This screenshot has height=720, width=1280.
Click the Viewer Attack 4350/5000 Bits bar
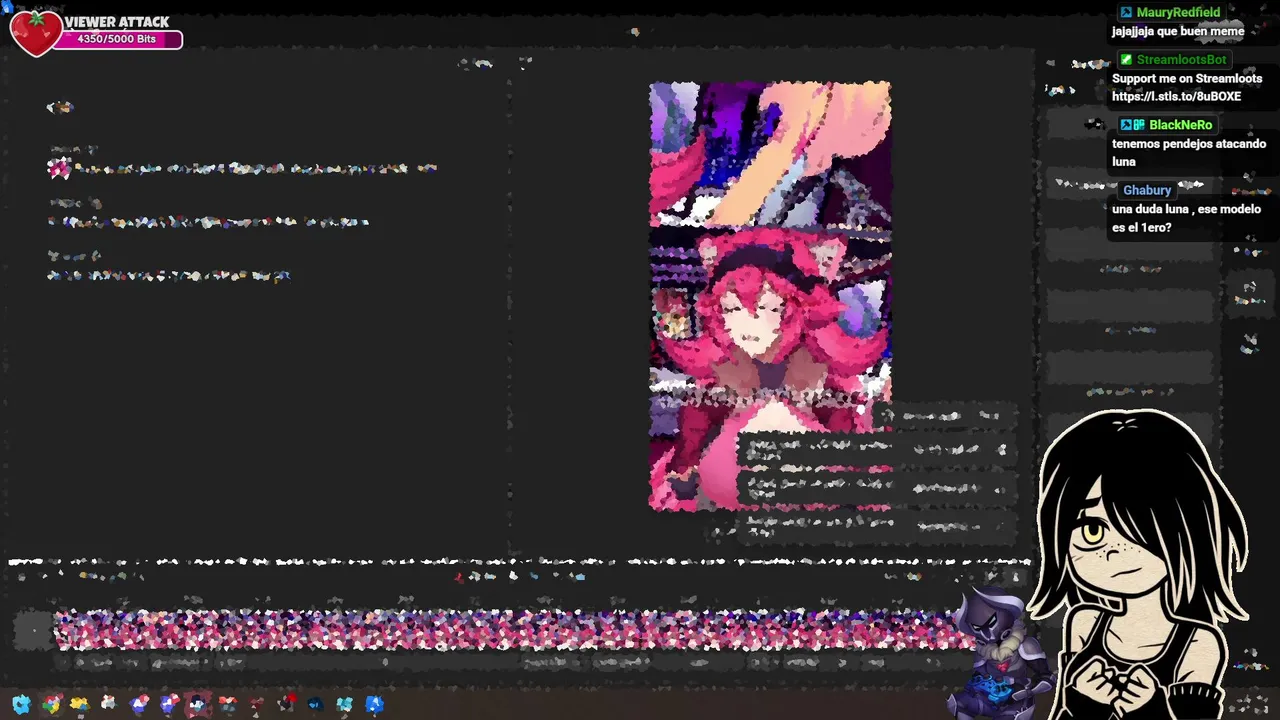tap(120, 39)
